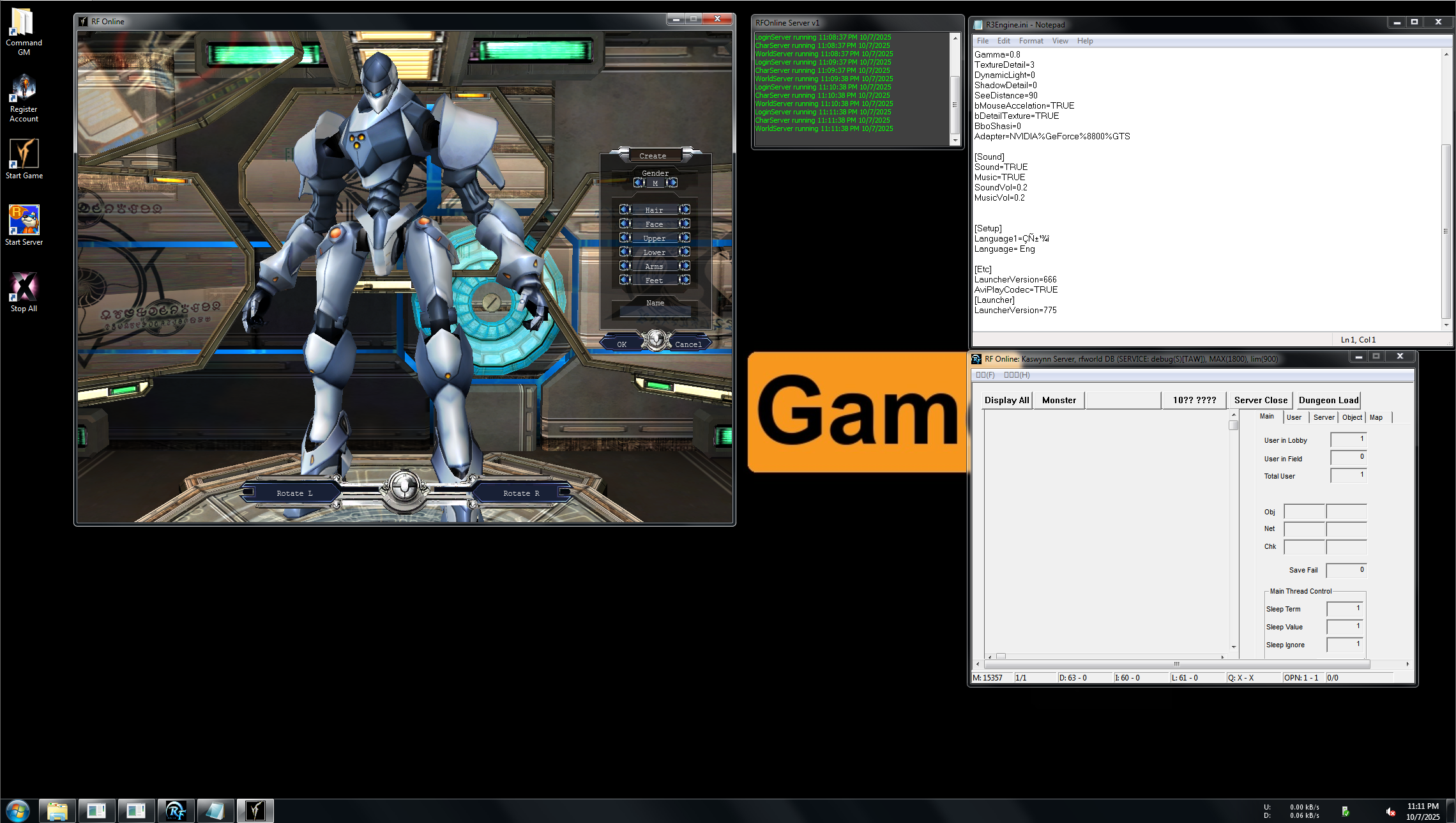This screenshot has width=1456, height=823.
Task: Click the muted volume tray icon
Action: (x=1390, y=811)
